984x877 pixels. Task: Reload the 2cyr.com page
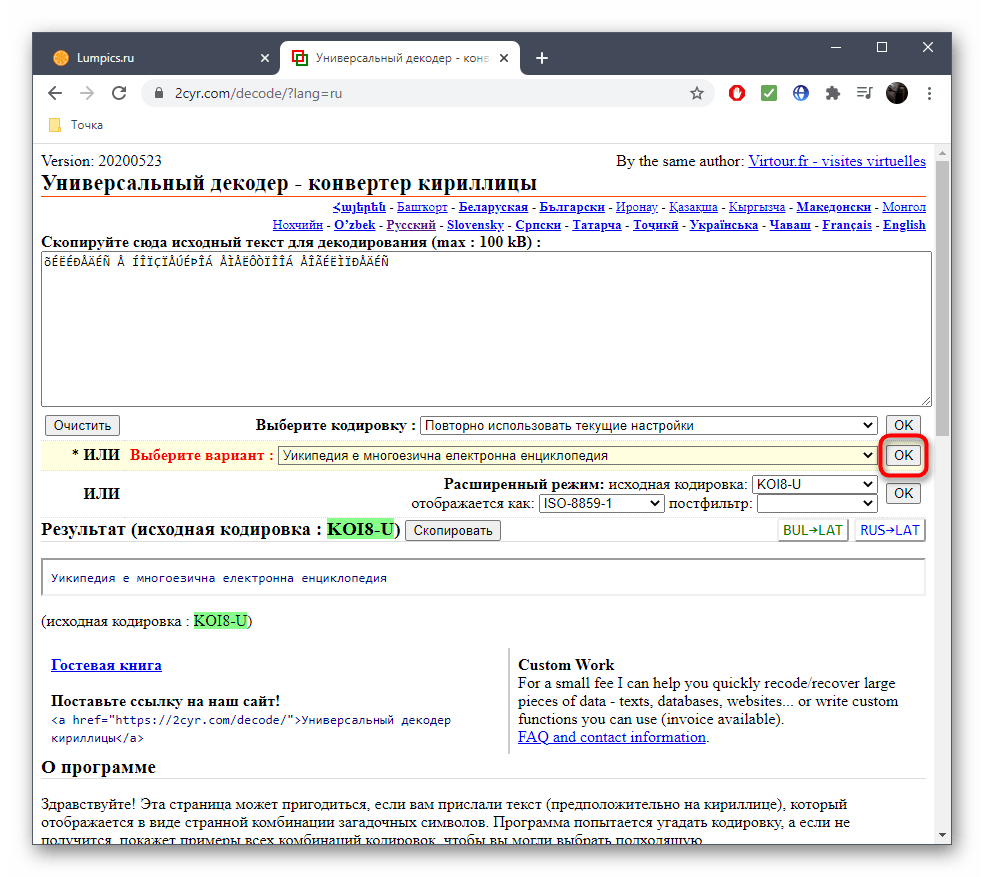[x=119, y=94]
